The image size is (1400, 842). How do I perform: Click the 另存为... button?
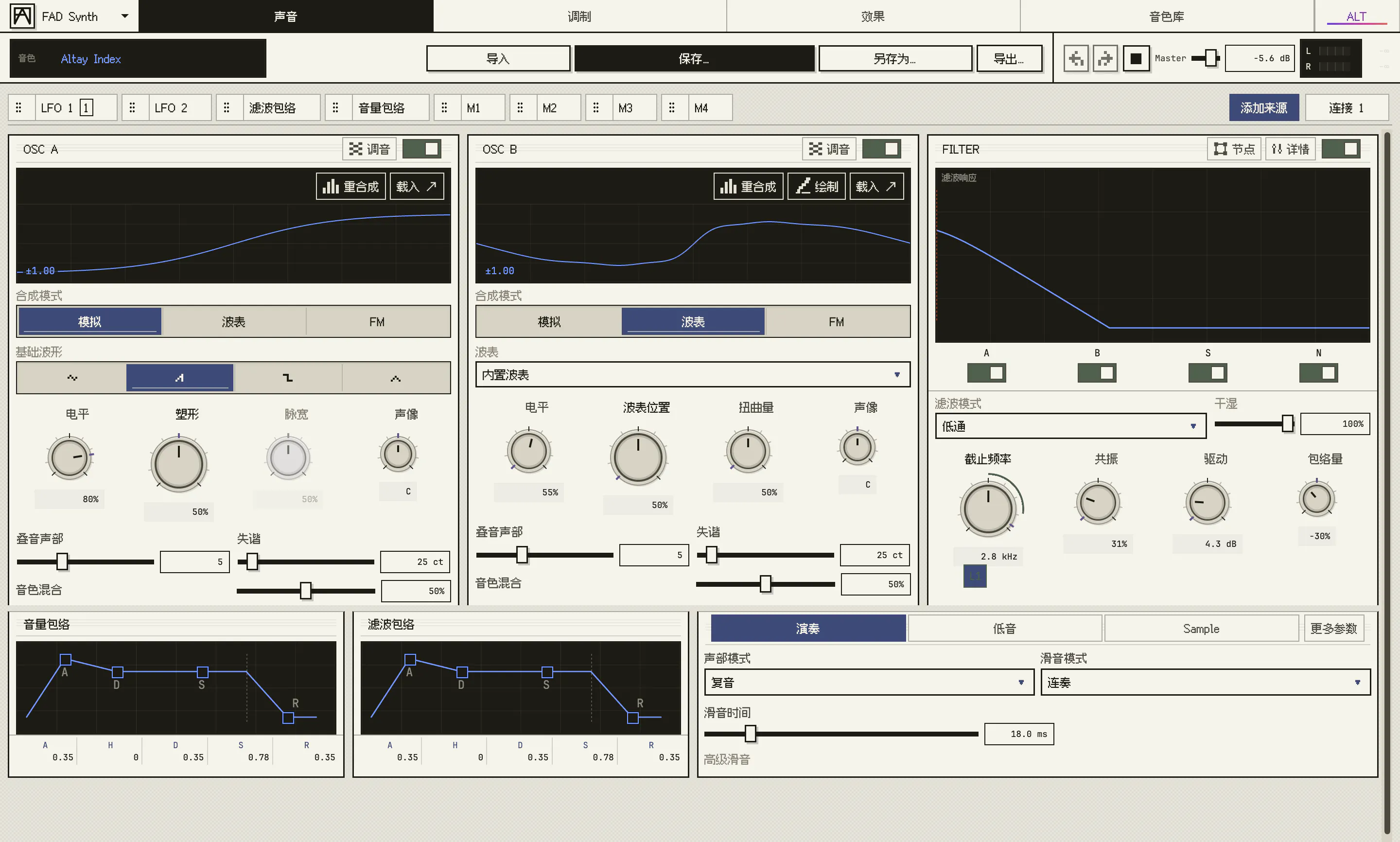point(894,58)
